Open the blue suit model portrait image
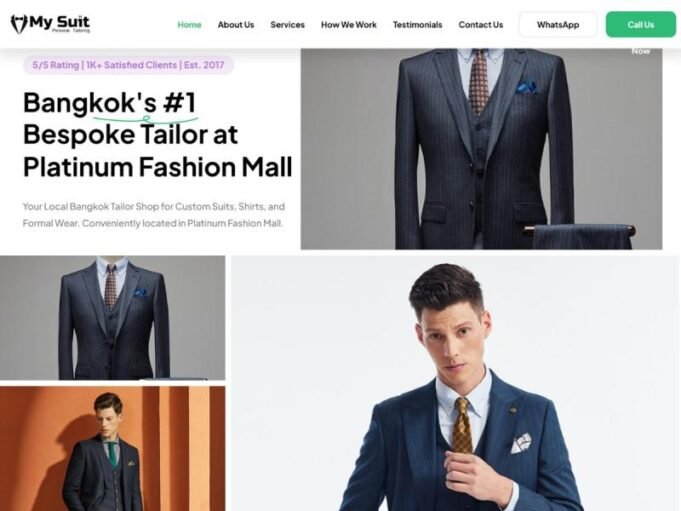This screenshot has height=511, width=681. coord(455,383)
